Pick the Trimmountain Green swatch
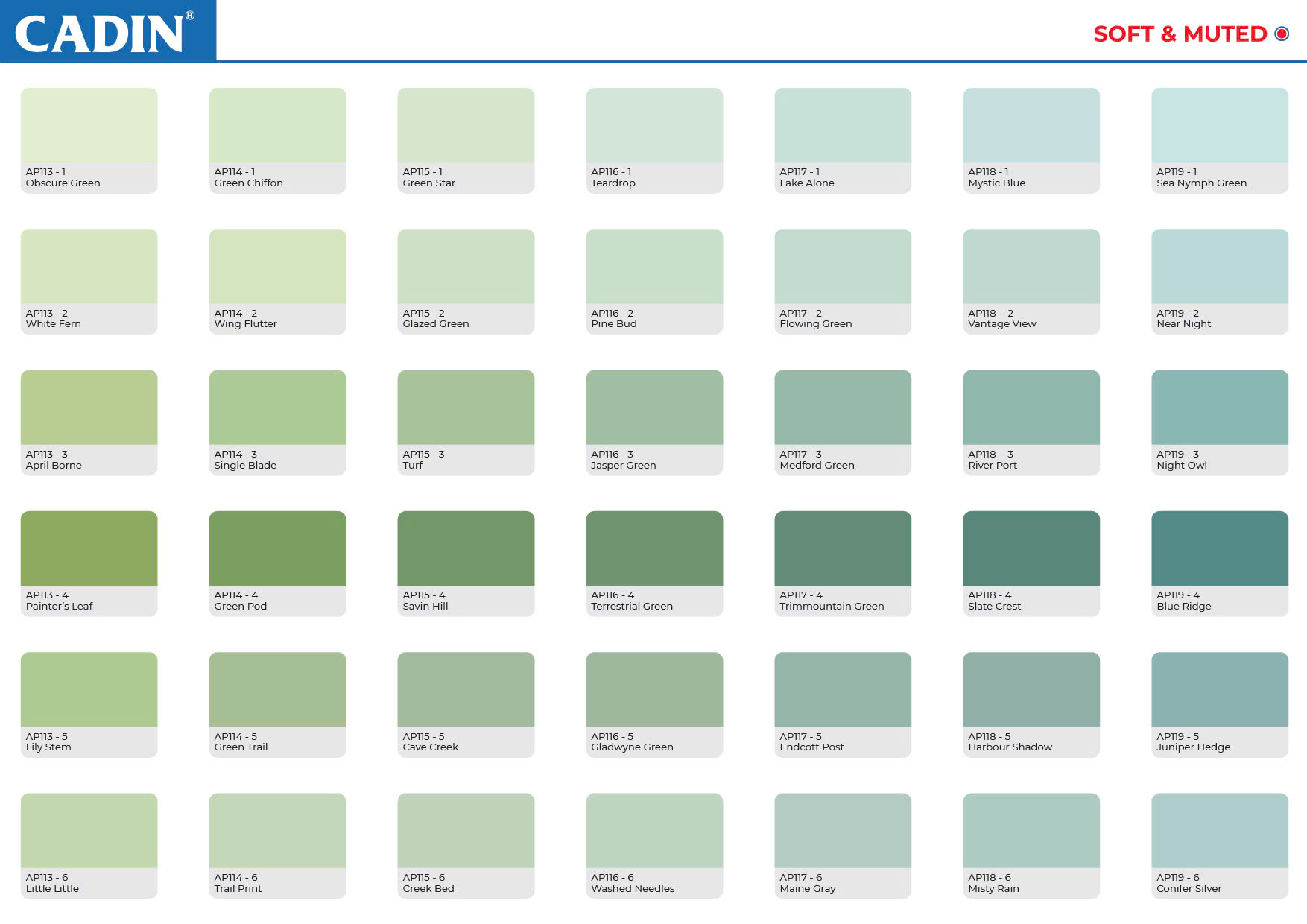Image resolution: width=1307 pixels, height=924 pixels. (843, 548)
